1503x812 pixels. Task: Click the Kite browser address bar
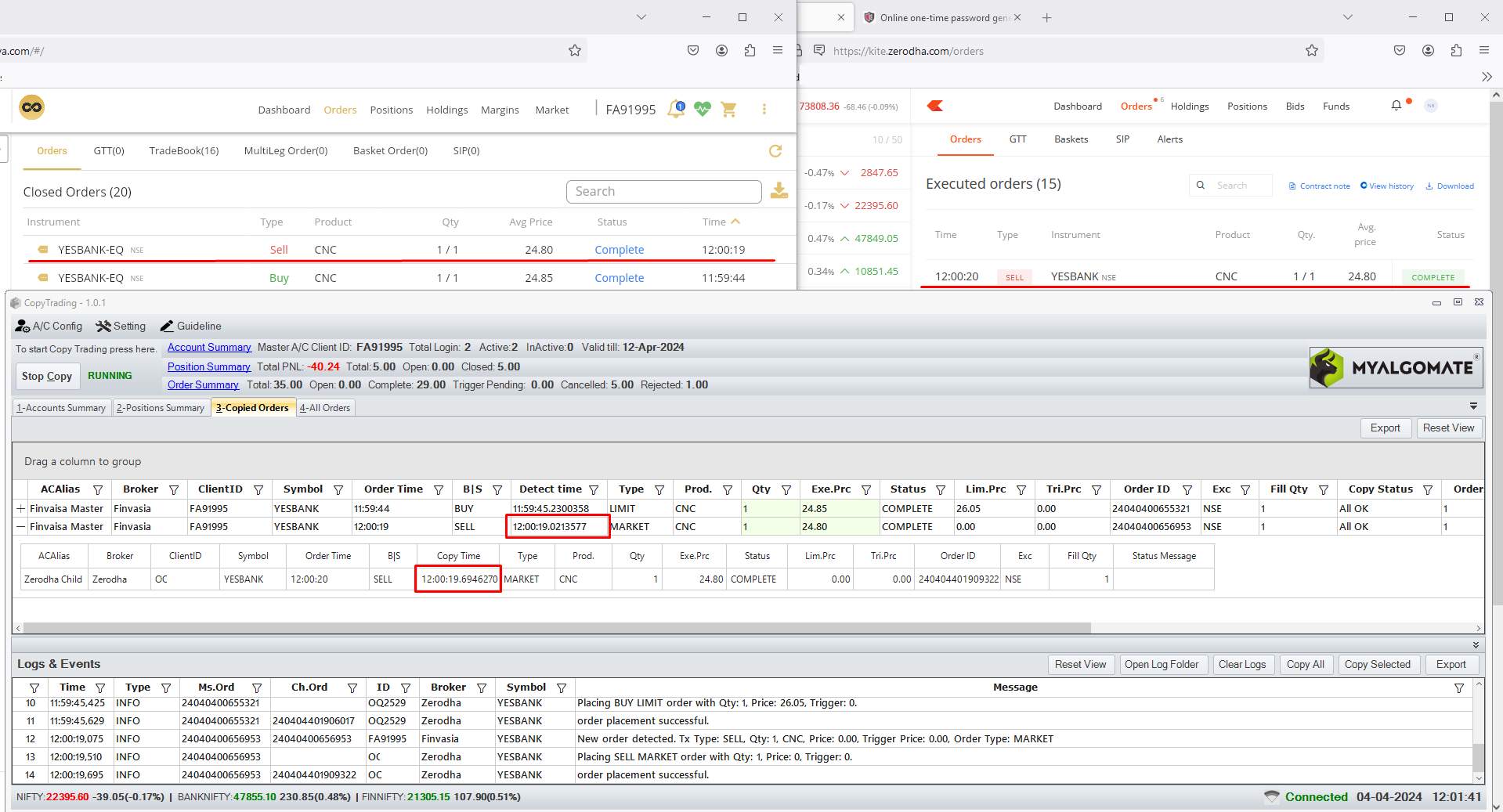pos(1057,50)
